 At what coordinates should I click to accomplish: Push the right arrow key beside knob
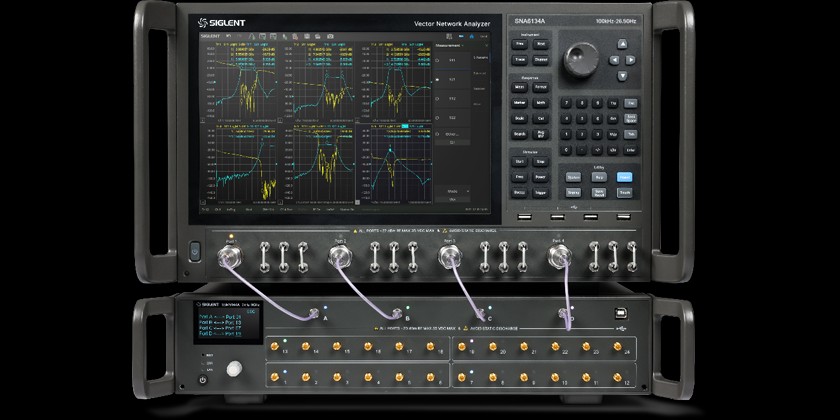[x=631, y=60]
